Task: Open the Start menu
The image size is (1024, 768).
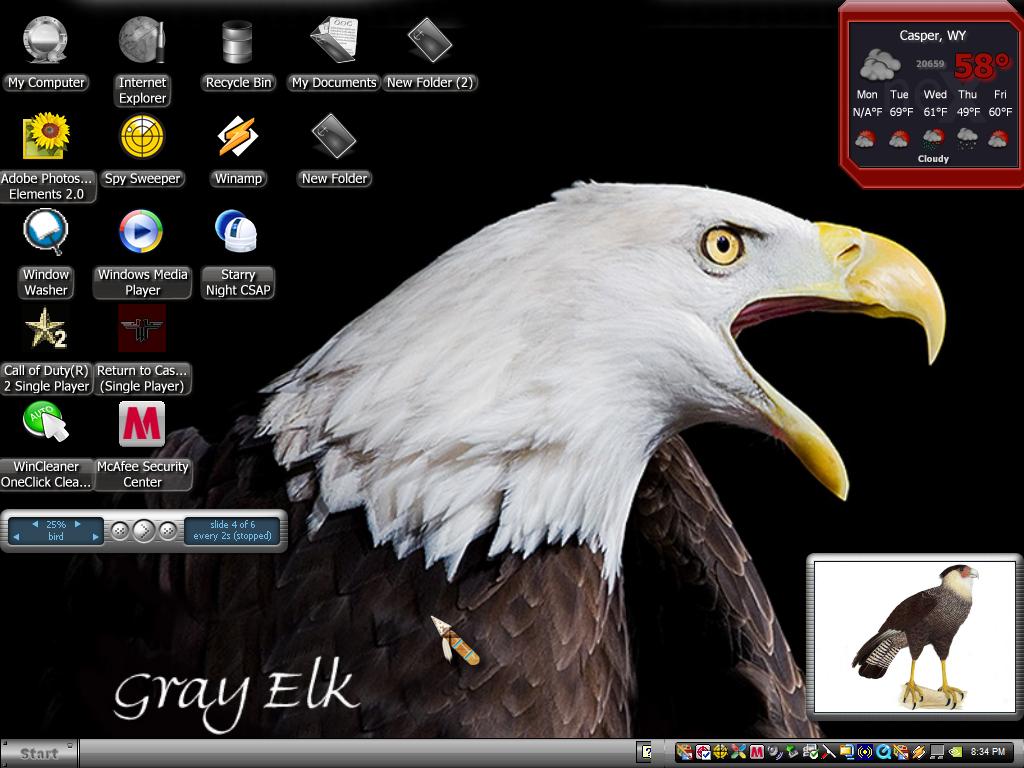Action: pyautogui.click(x=39, y=753)
